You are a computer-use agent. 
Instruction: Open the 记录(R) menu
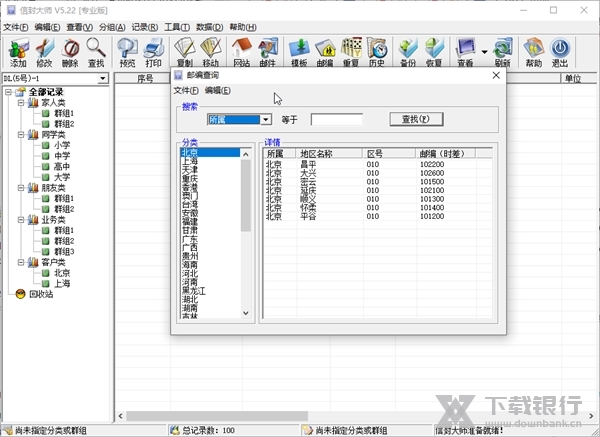(145, 27)
